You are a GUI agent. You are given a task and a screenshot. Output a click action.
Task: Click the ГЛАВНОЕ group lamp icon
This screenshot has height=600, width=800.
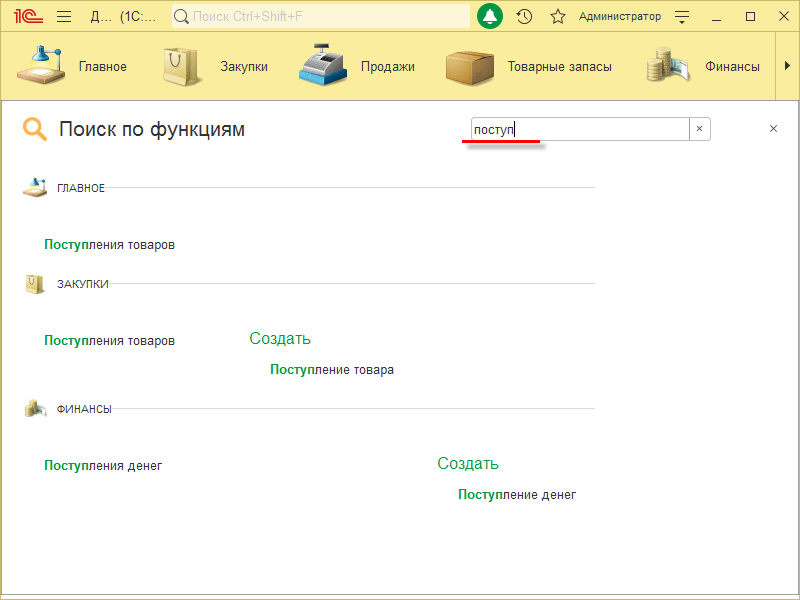[35, 187]
